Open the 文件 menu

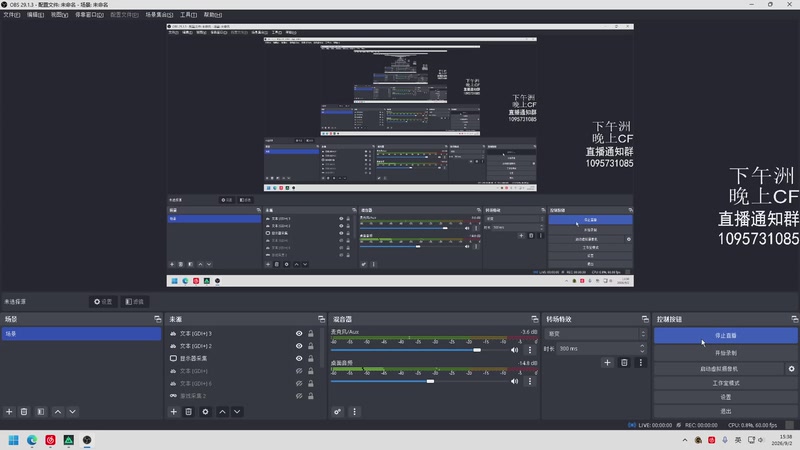click(x=12, y=15)
